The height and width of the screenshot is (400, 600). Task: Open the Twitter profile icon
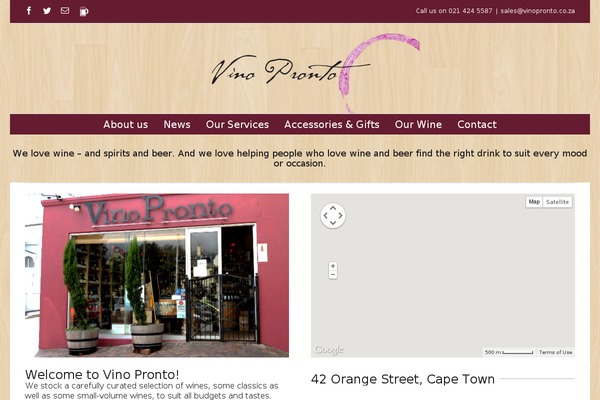pos(47,11)
